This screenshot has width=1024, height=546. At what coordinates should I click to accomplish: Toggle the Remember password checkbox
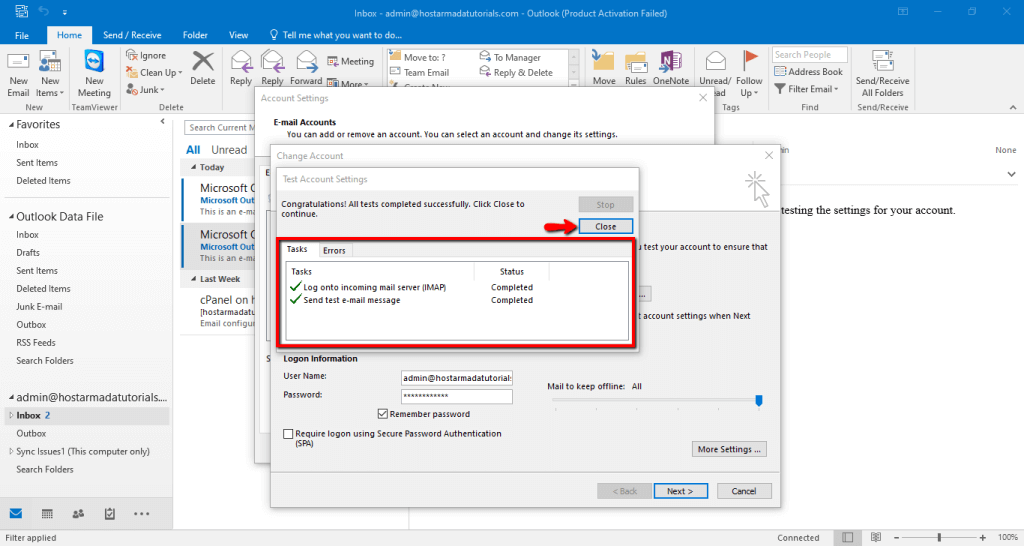coord(383,414)
